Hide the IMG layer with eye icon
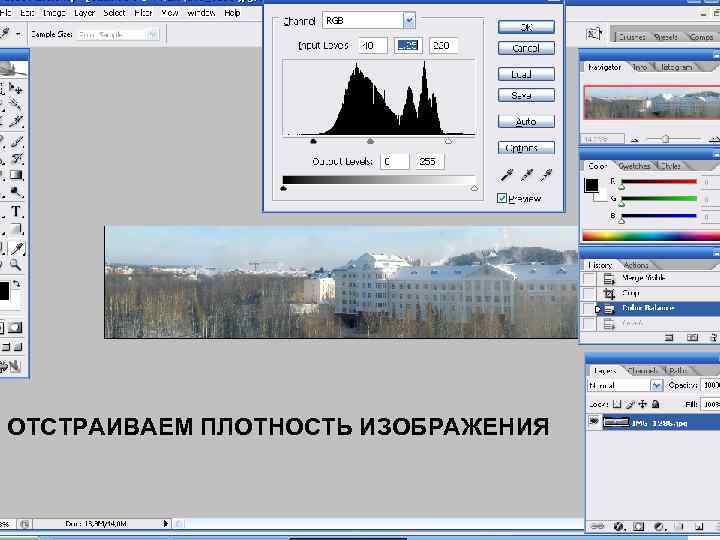 pyautogui.click(x=594, y=422)
